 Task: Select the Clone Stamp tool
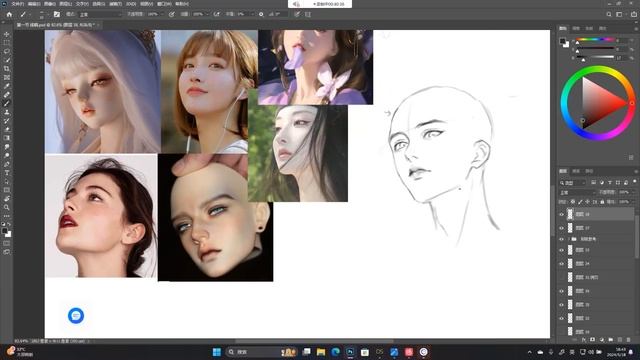tap(7, 112)
